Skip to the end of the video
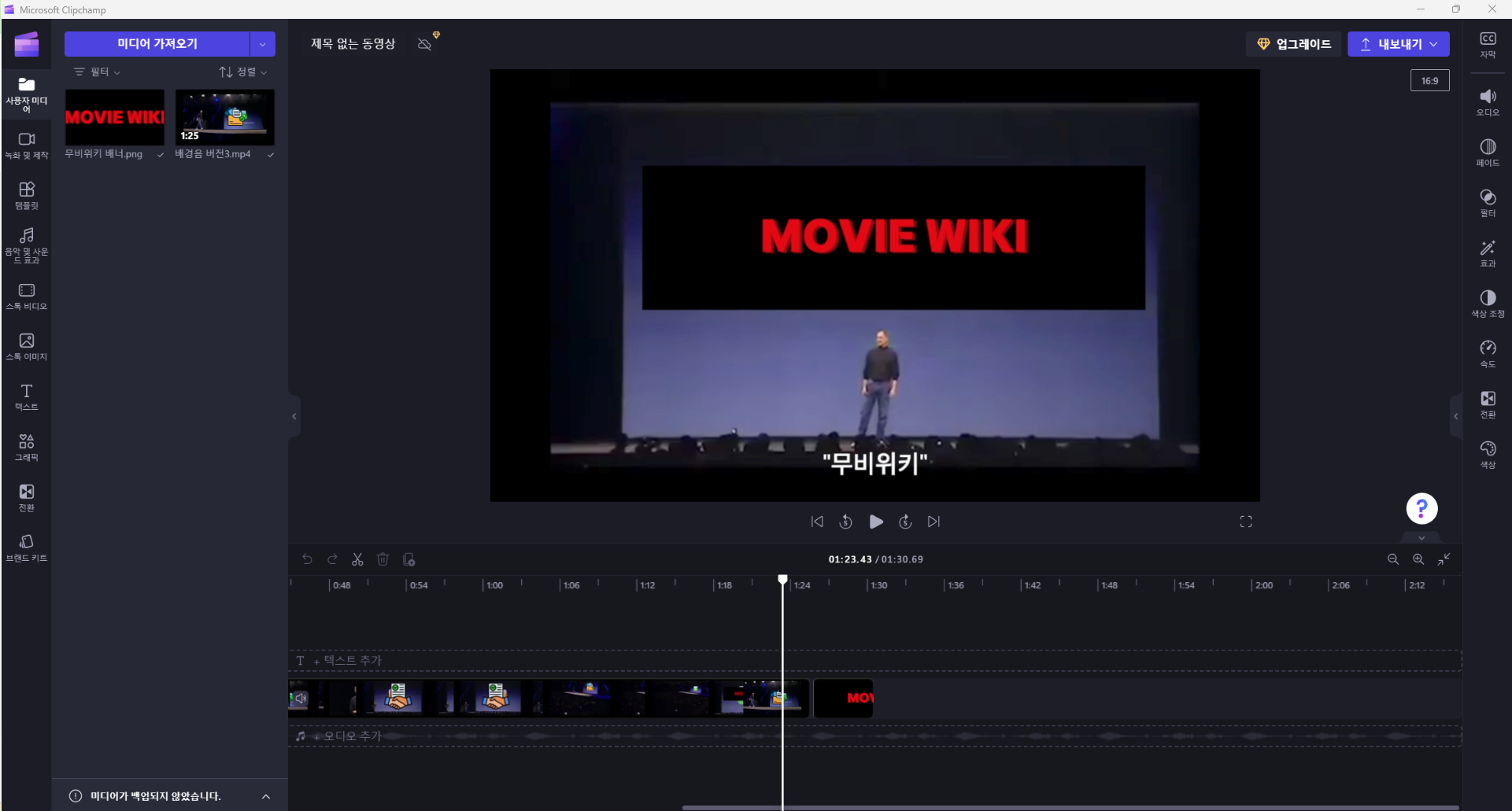Viewport: 1512px width, 811px height. (x=933, y=522)
